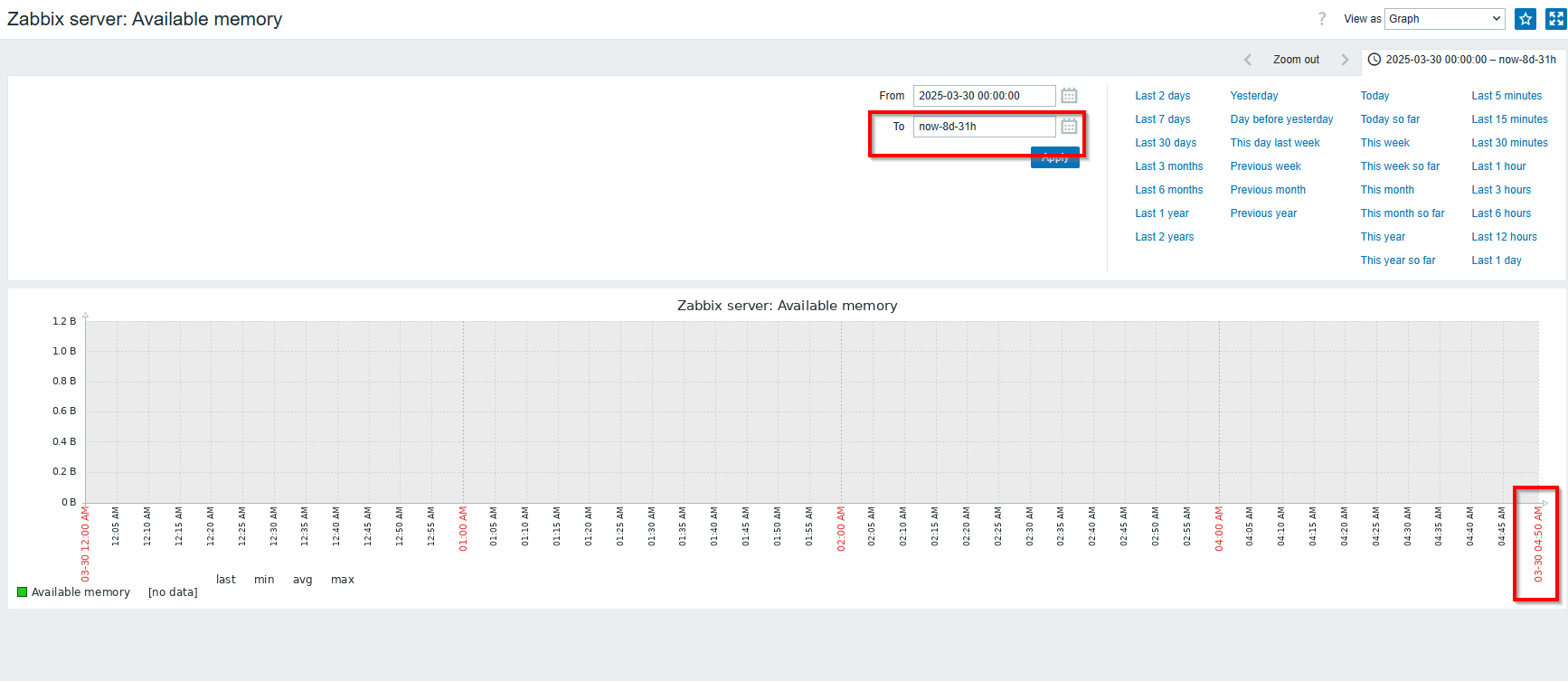Viewport: 1568px width, 681px height.
Task: Show Last 6 hours
Action: click(1501, 213)
